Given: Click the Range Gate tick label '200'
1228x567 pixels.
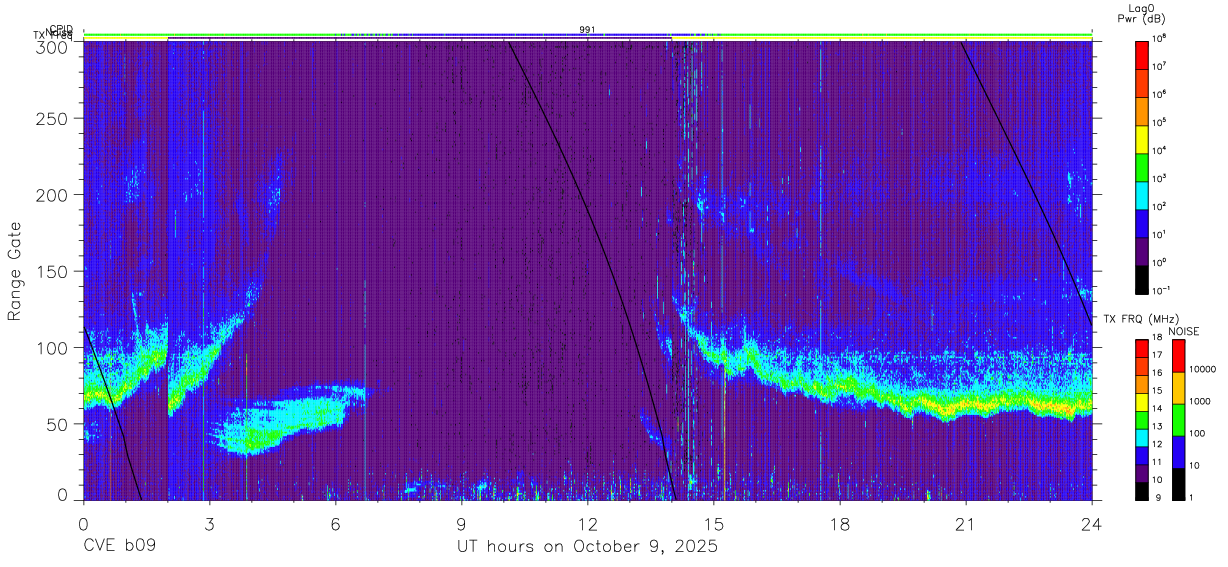Looking at the screenshot, I should 53,195.
